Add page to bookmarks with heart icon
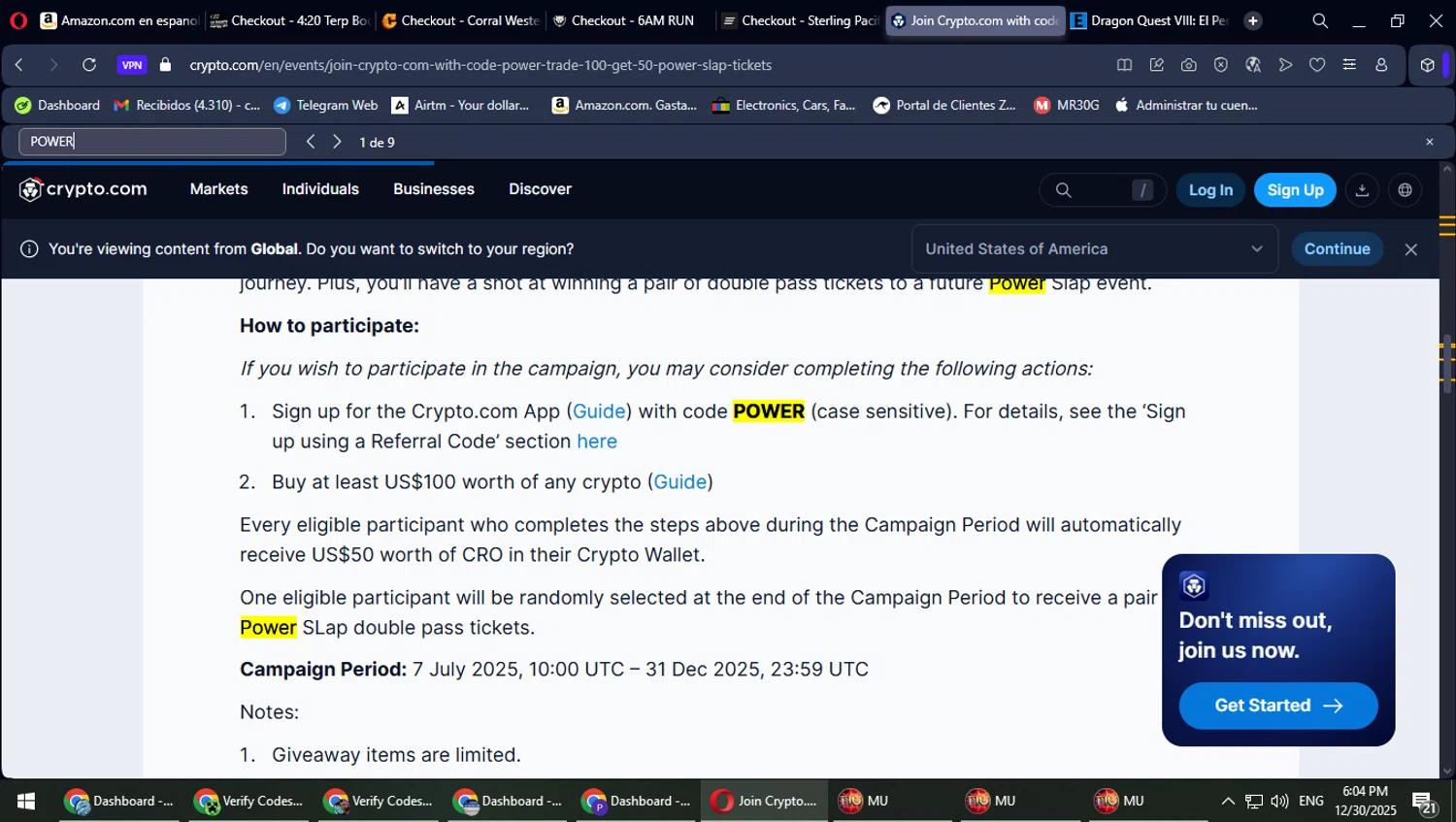1456x822 pixels. pos(1317,65)
